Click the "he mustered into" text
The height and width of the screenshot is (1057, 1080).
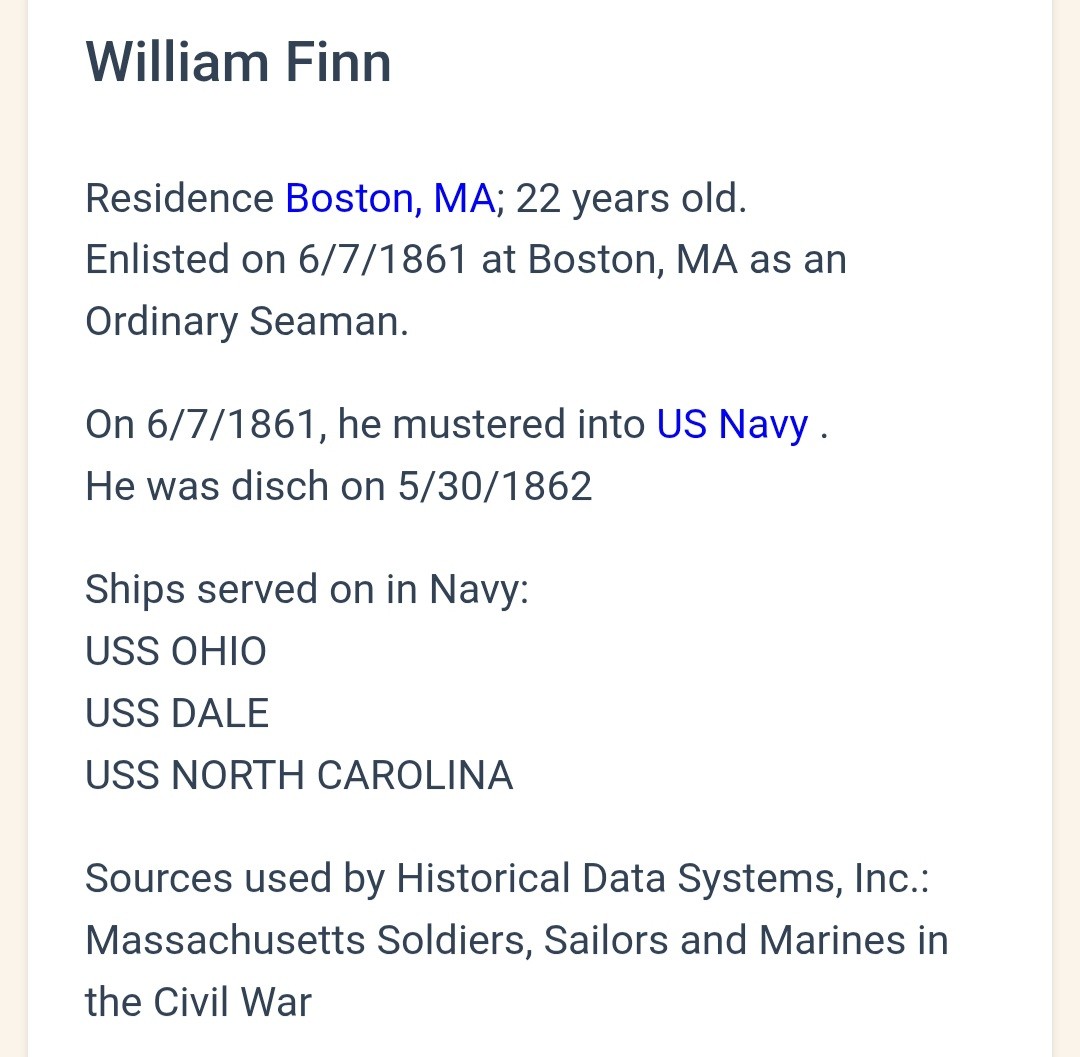tap(491, 424)
